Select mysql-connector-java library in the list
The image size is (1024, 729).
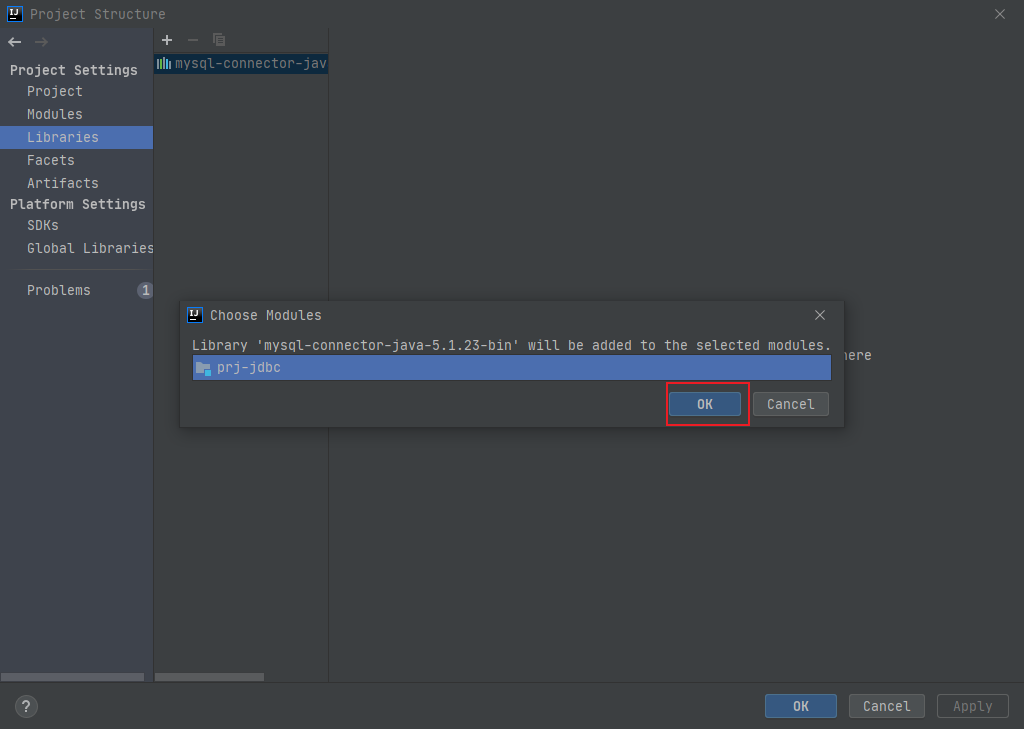pos(241,63)
